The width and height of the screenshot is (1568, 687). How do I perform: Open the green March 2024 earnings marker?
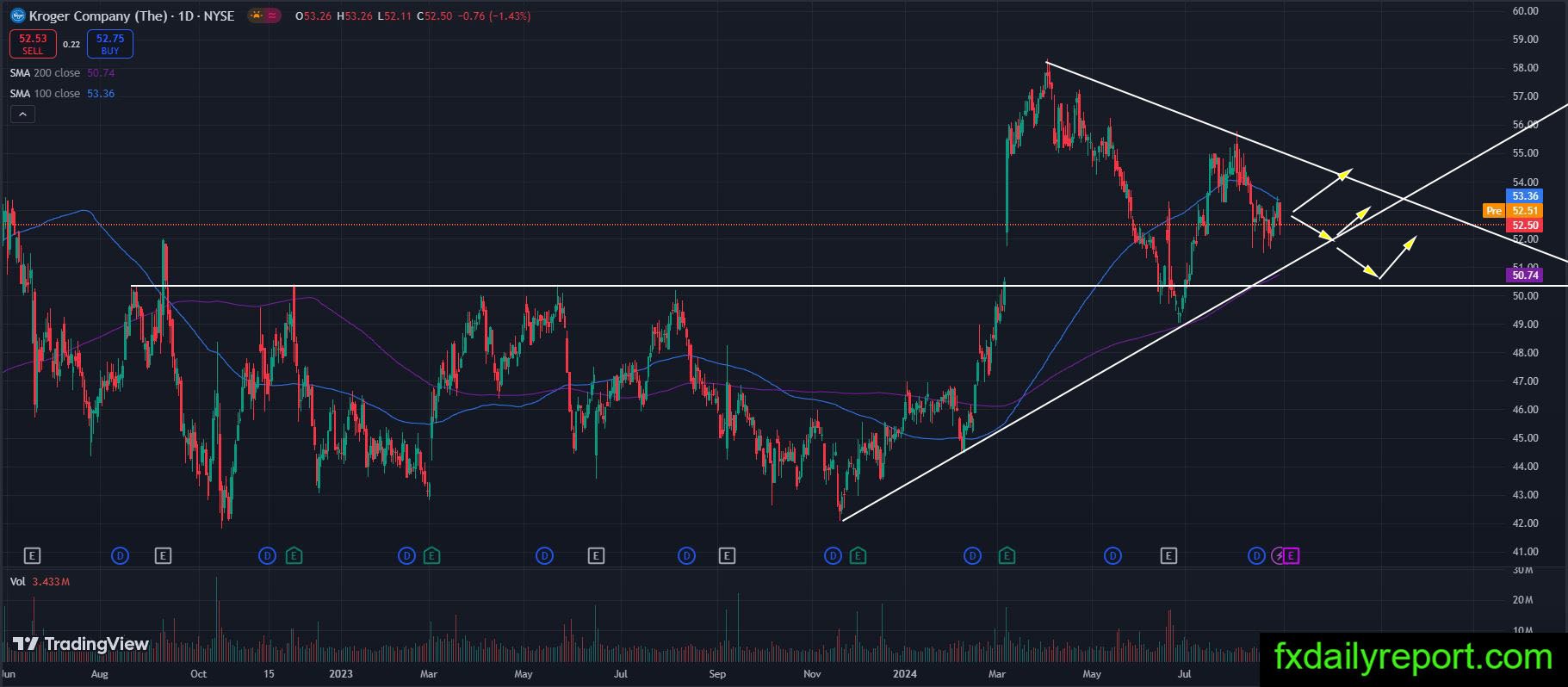[x=1006, y=556]
